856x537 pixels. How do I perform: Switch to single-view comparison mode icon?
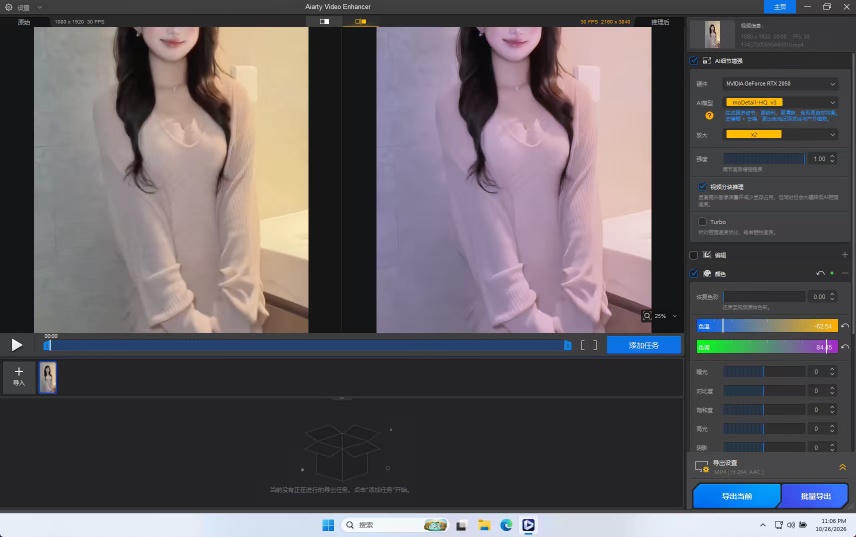coord(324,21)
